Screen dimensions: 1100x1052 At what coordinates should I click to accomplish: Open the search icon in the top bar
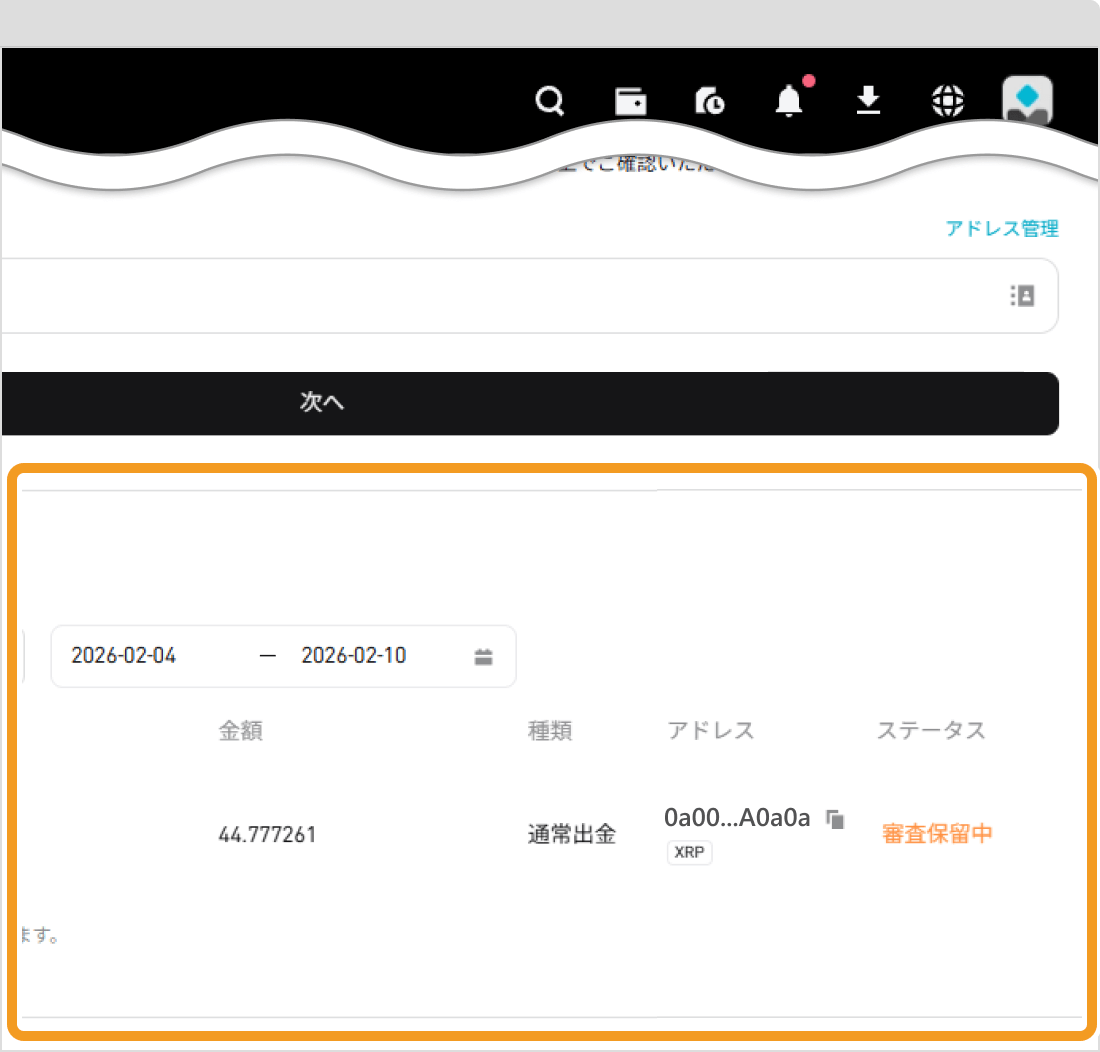(549, 101)
